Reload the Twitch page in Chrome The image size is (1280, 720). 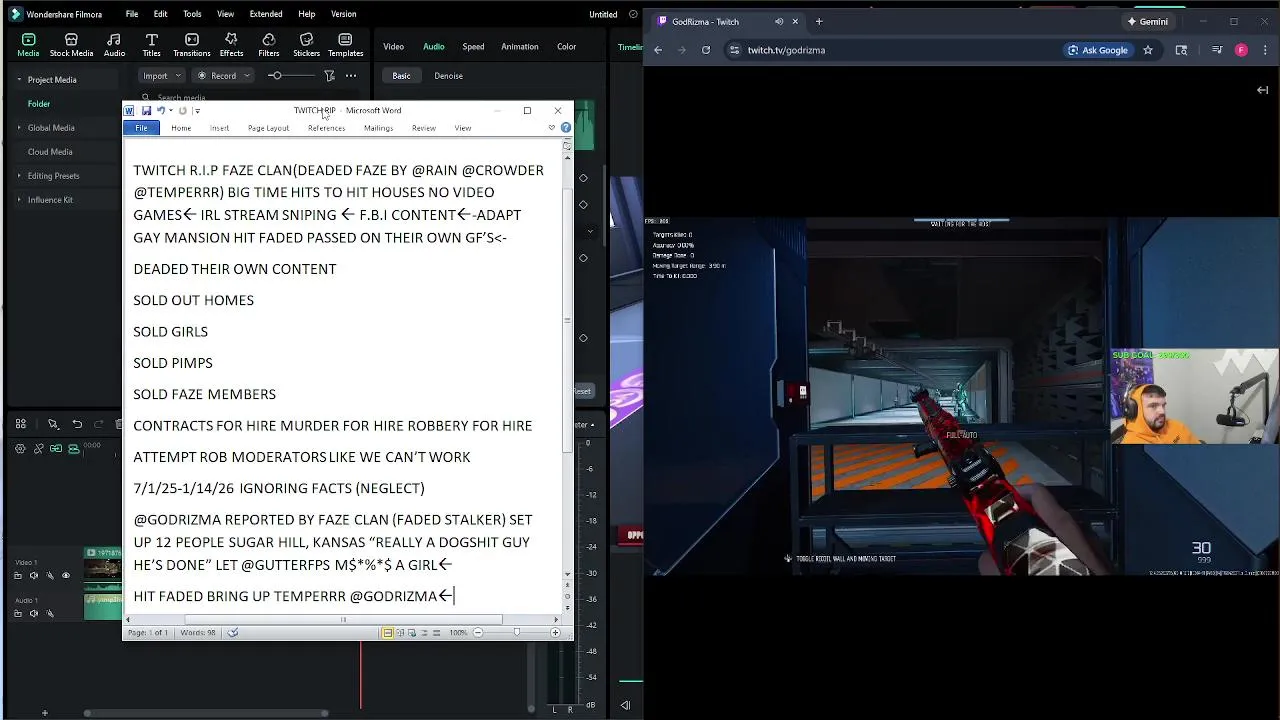coord(706,50)
